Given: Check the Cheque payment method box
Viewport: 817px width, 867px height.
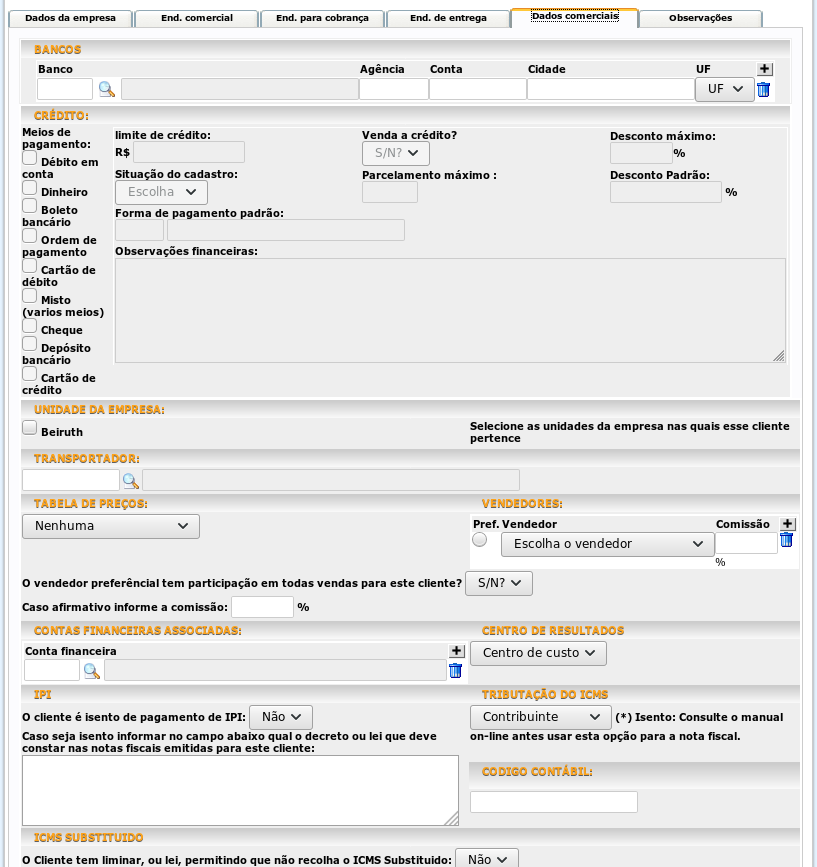Looking at the screenshot, I should pos(30,326).
